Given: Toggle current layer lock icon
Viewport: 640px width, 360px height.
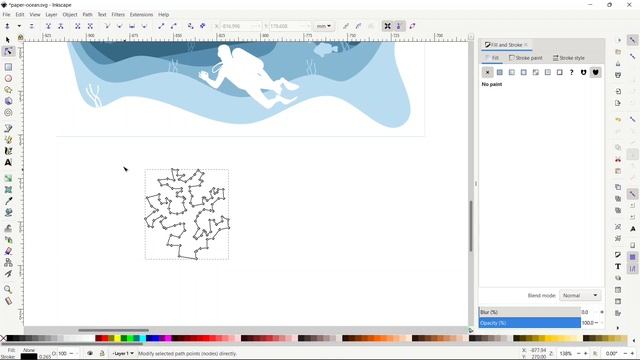Looking at the screenshot, I should [102, 353].
